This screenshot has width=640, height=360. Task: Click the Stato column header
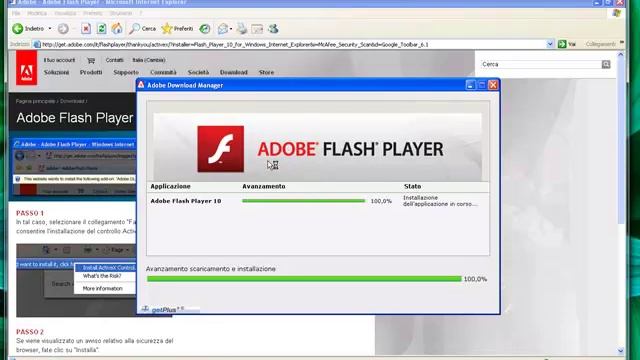412,186
